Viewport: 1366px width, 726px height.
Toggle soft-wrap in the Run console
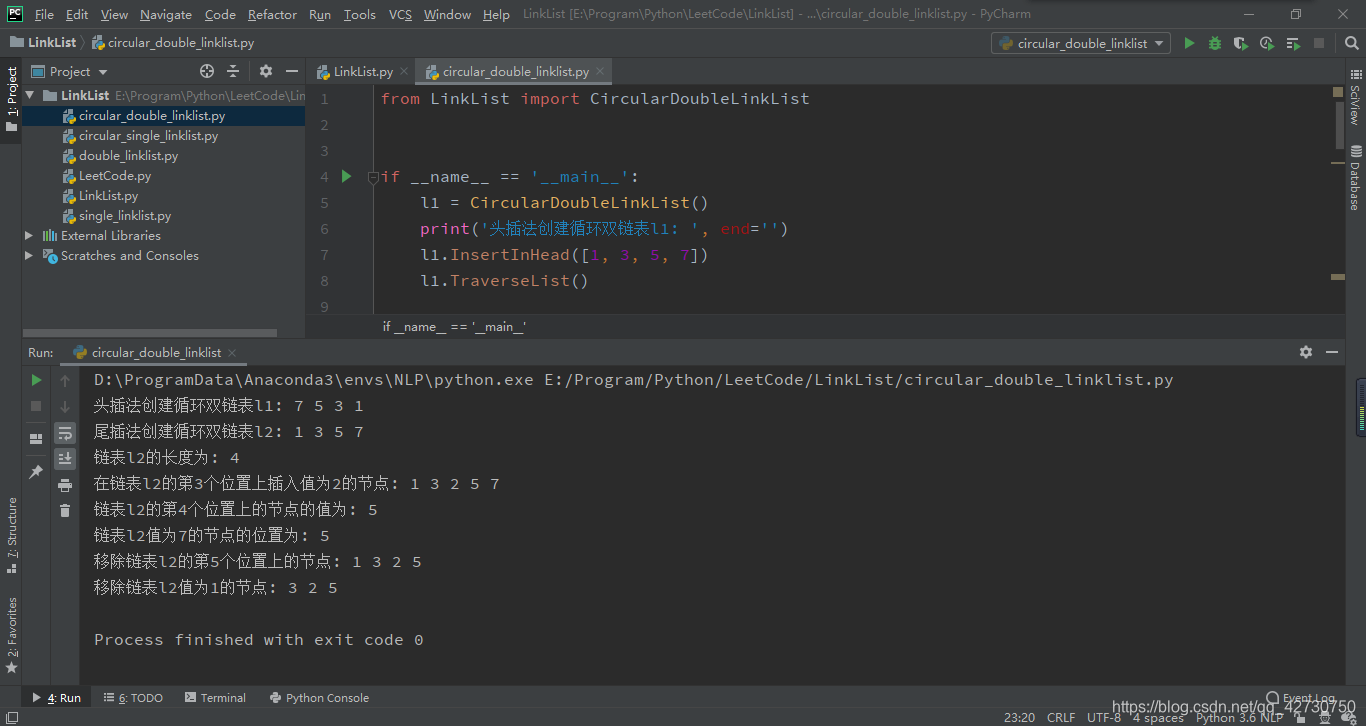tap(65, 433)
